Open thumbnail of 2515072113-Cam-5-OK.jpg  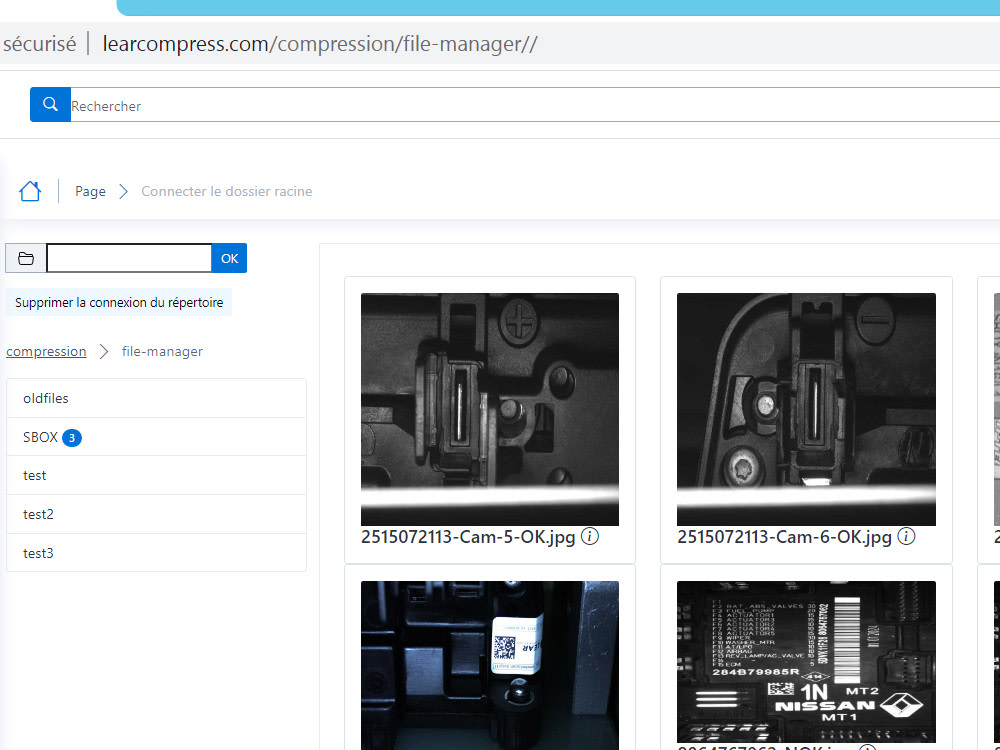point(490,409)
